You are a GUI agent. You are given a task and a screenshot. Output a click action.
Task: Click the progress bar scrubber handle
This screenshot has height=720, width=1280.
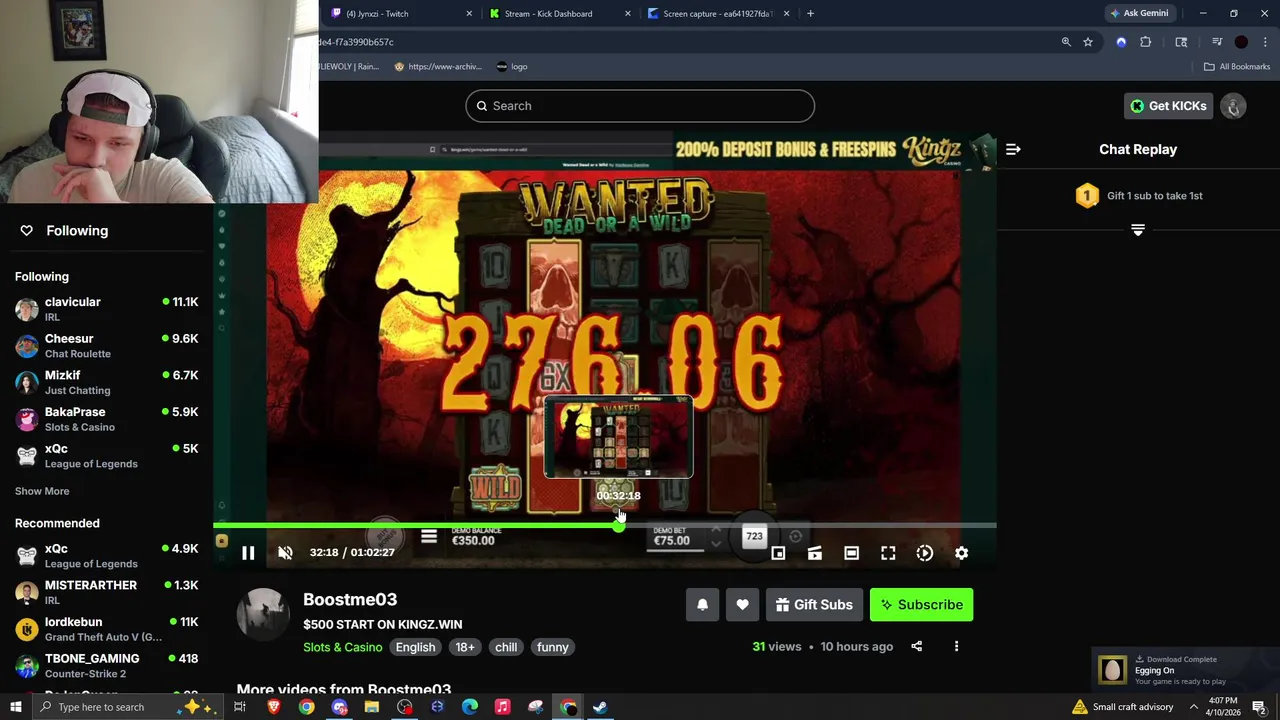(618, 525)
